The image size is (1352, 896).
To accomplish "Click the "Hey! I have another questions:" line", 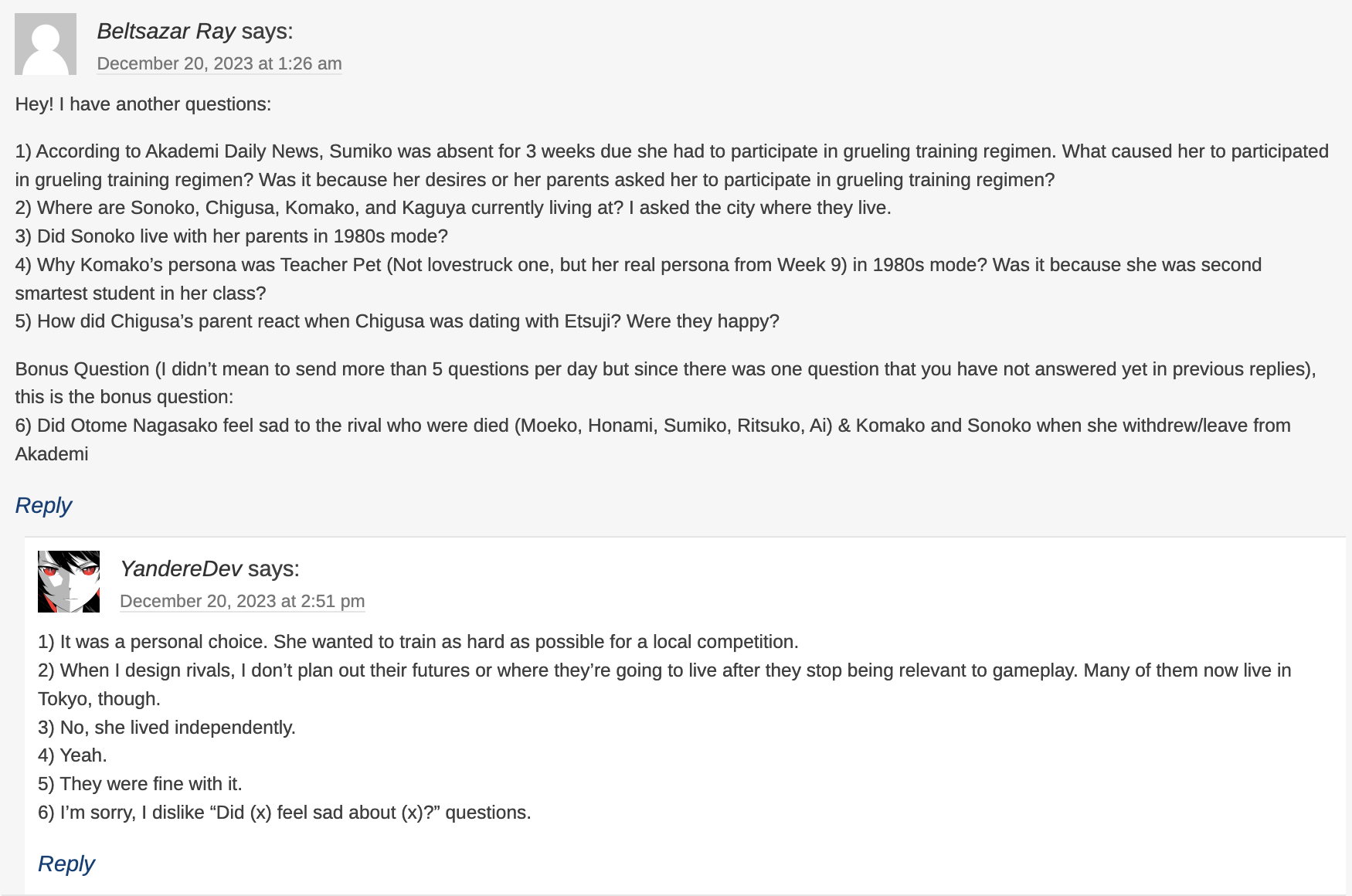I will [143, 104].
